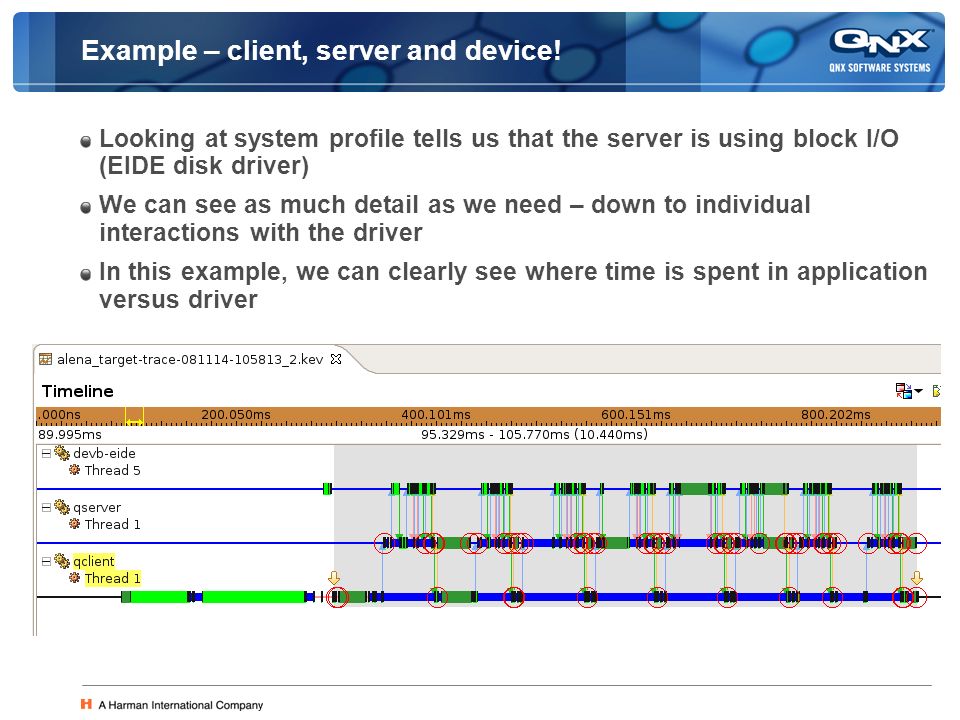This screenshot has width=960, height=720.
Task: Click the trace file icon on the tab
Action: point(45,359)
